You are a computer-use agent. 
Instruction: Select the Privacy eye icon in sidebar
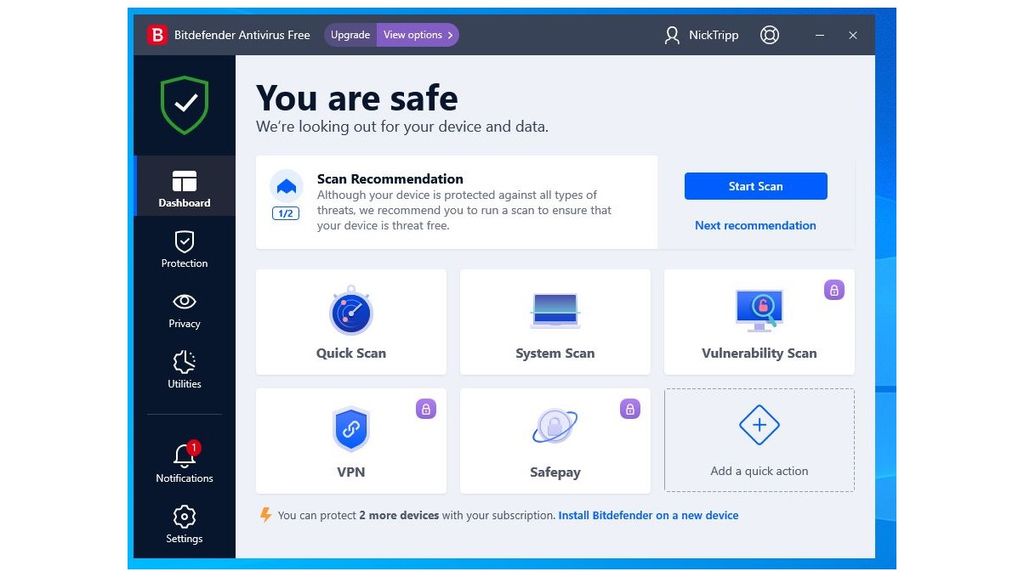coord(184,302)
